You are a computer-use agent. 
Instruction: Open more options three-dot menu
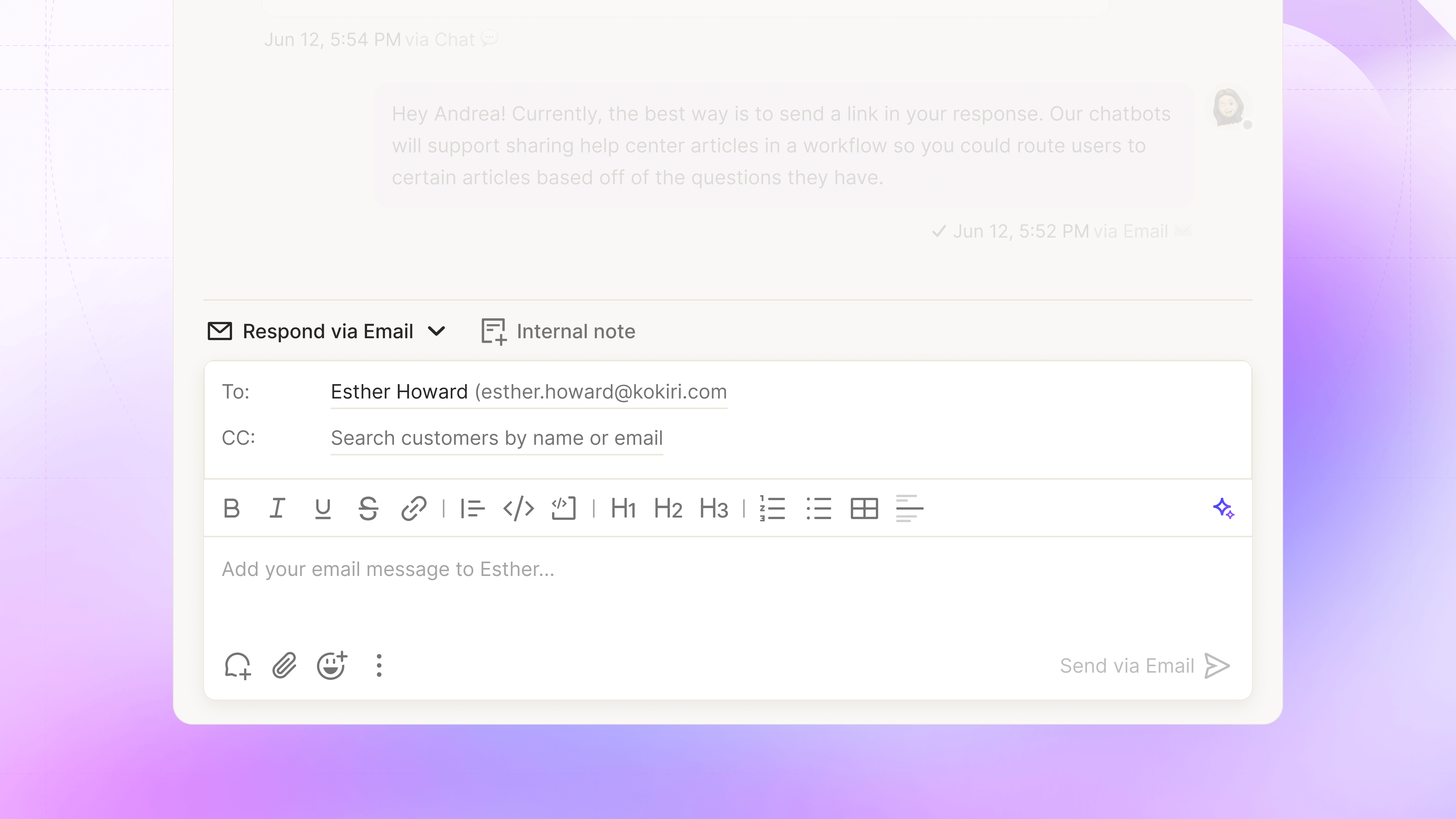[379, 666]
